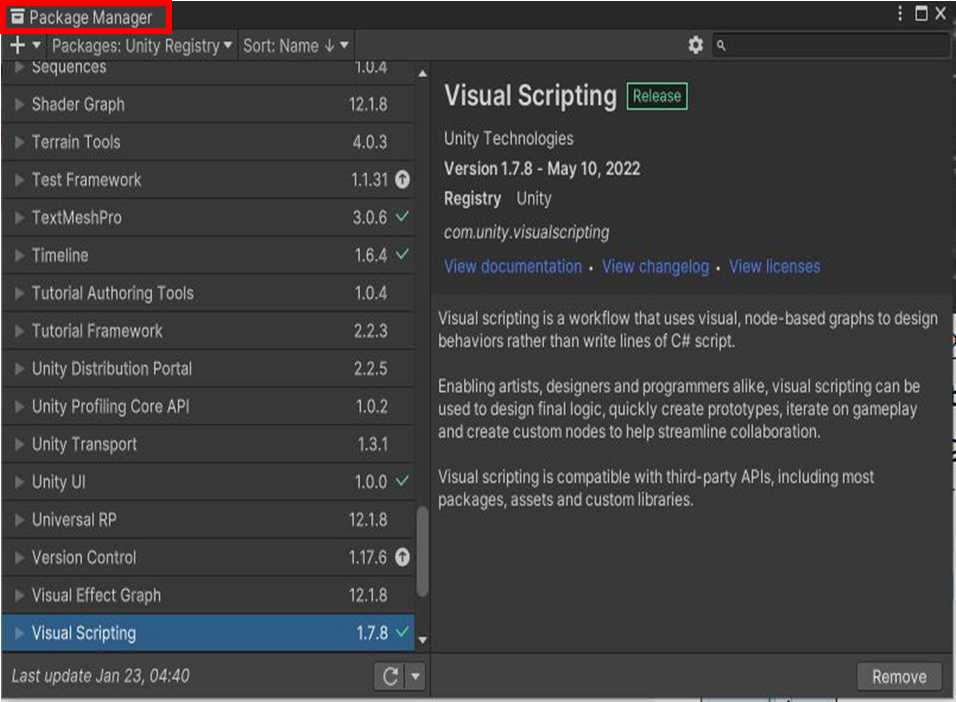Click the Release tag badge

[657, 96]
